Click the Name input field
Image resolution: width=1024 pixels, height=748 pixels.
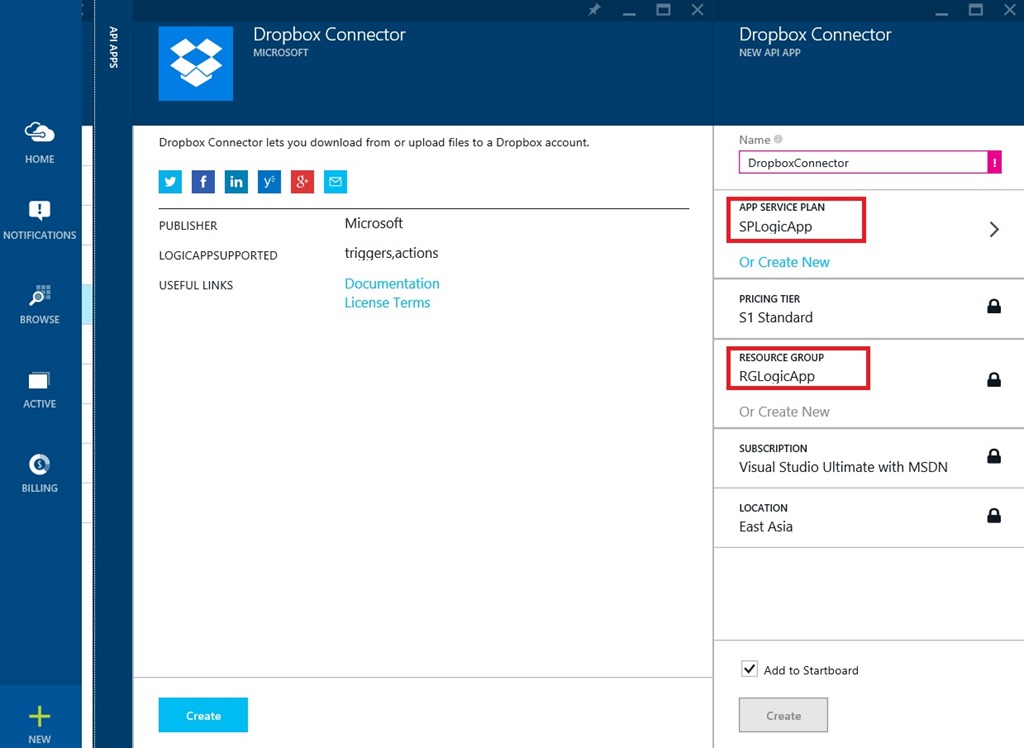coord(863,163)
